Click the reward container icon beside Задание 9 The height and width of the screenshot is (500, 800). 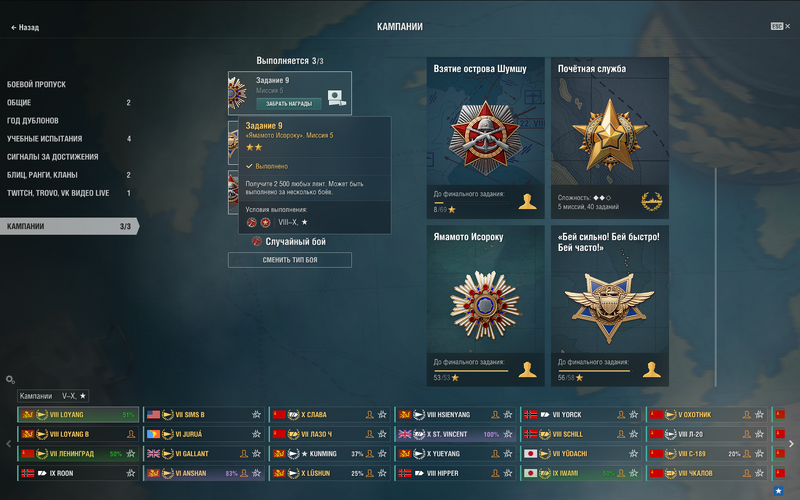(x=336, y=97)
